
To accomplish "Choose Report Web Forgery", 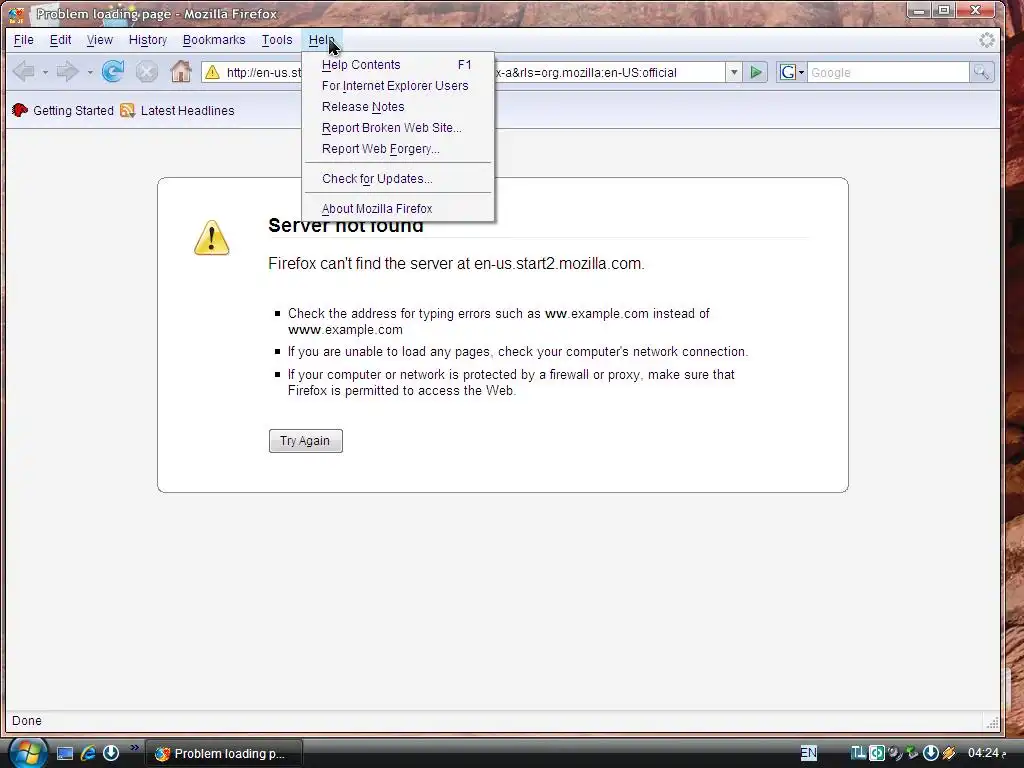I will 398,148.
